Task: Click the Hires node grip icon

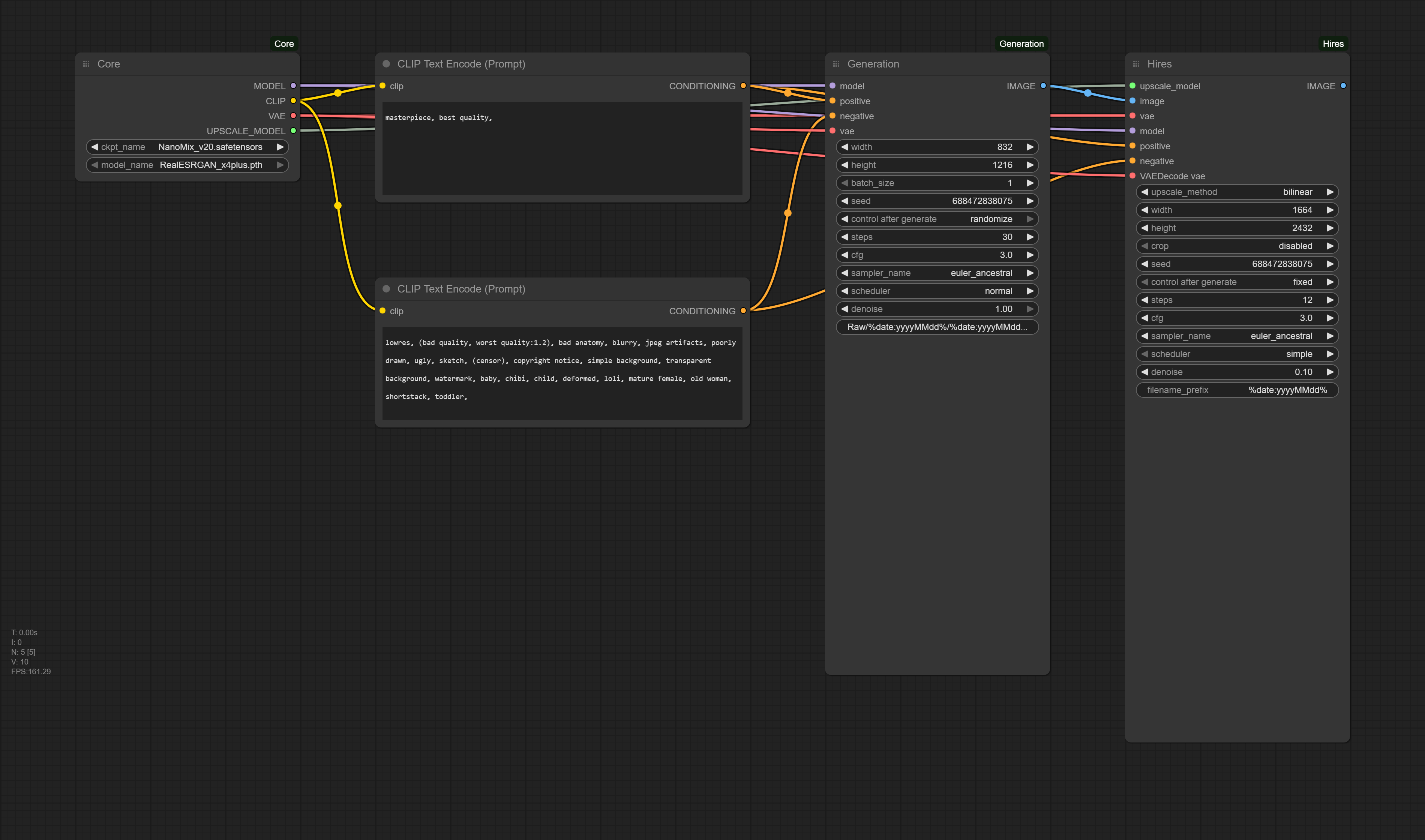Action: 1136,64
